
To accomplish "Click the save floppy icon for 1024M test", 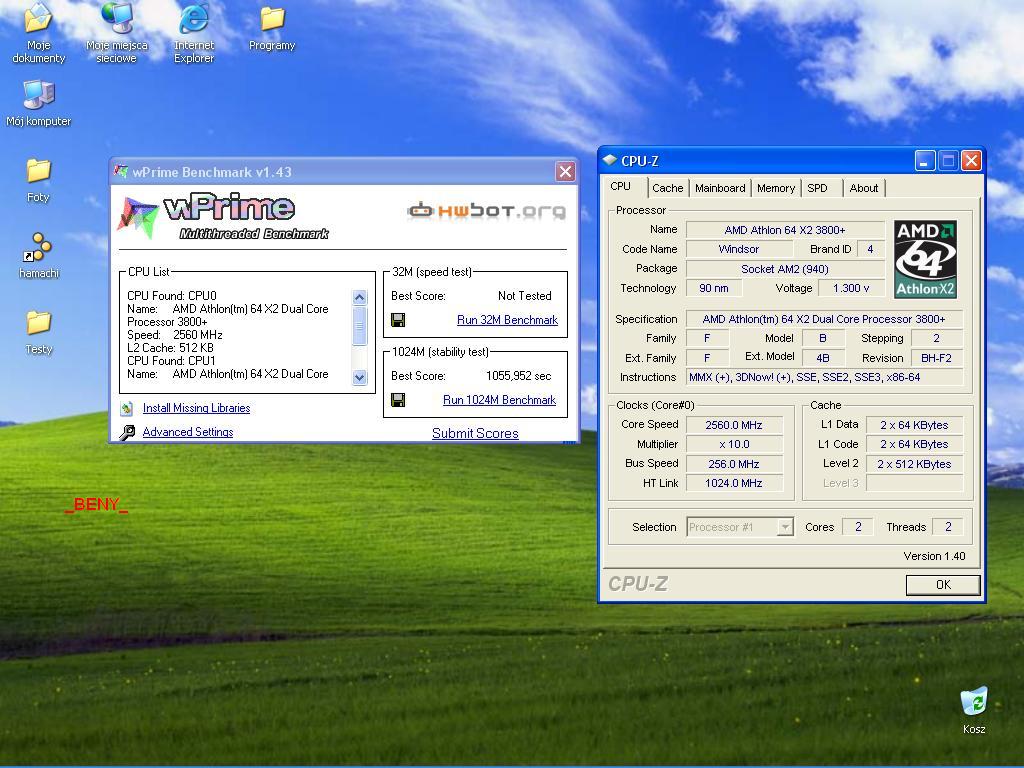I will point(398,400).
